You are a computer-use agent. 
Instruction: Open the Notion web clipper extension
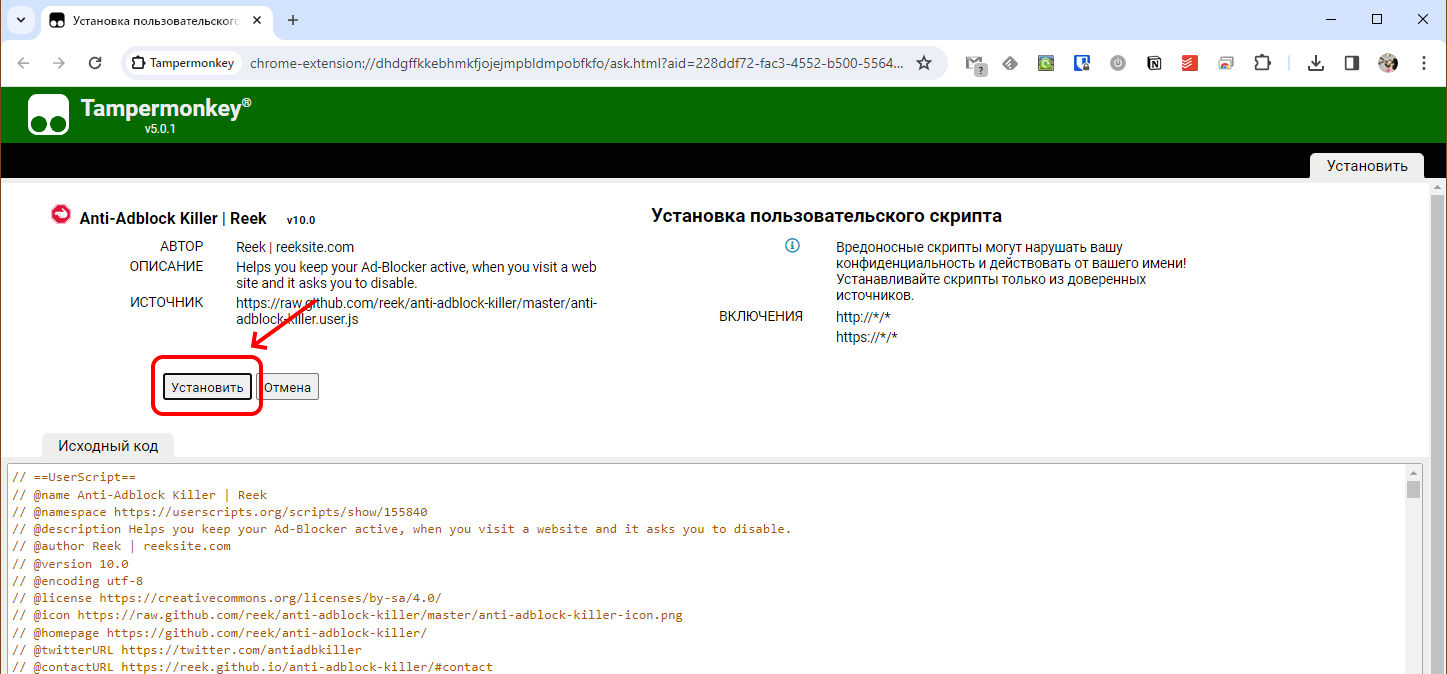click(1154, 63)
